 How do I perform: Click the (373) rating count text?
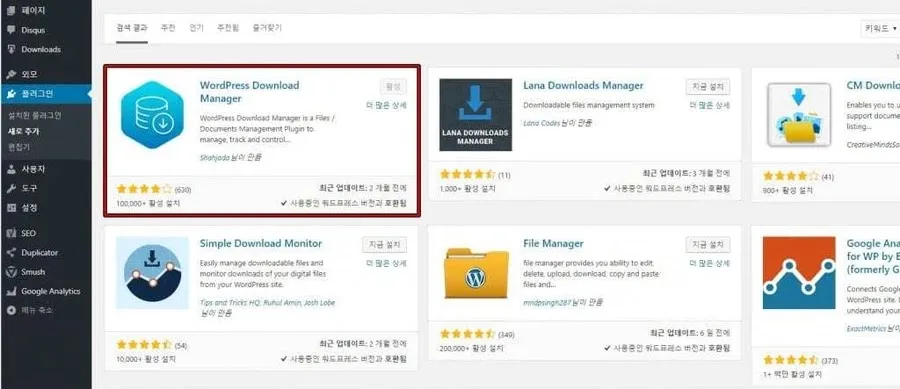tap(829, 361)
